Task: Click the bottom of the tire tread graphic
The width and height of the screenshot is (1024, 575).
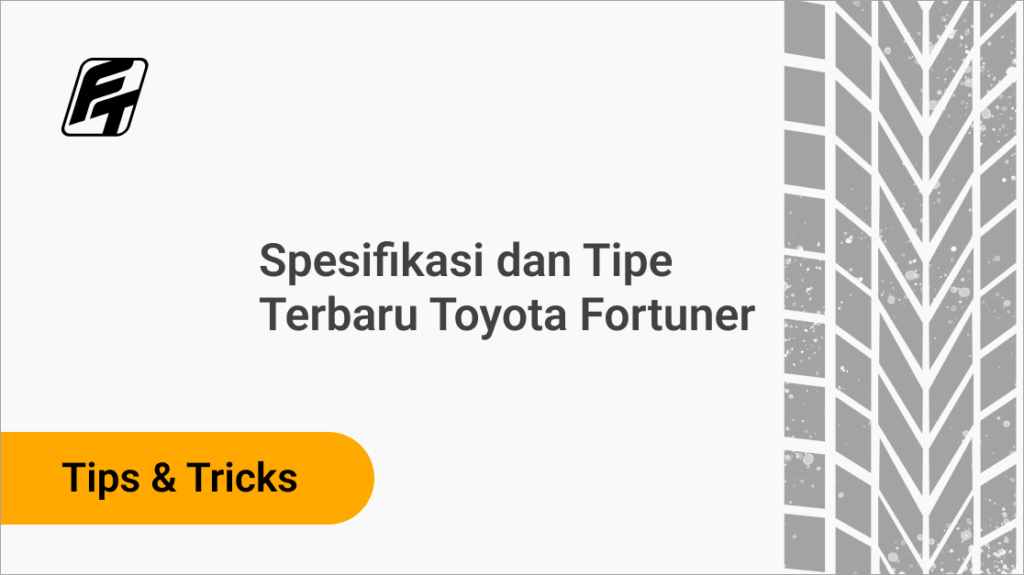Action: click(902, 560)
